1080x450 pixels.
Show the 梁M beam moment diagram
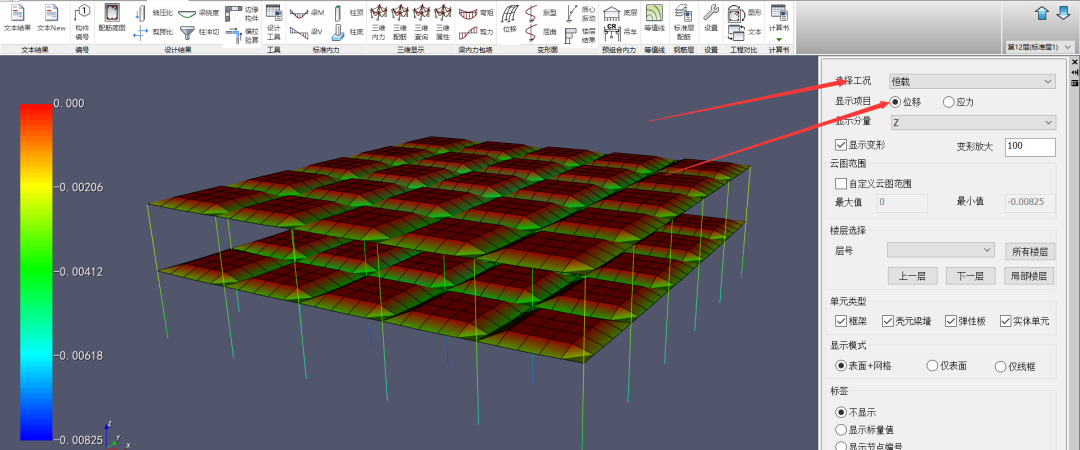(307, 13)
